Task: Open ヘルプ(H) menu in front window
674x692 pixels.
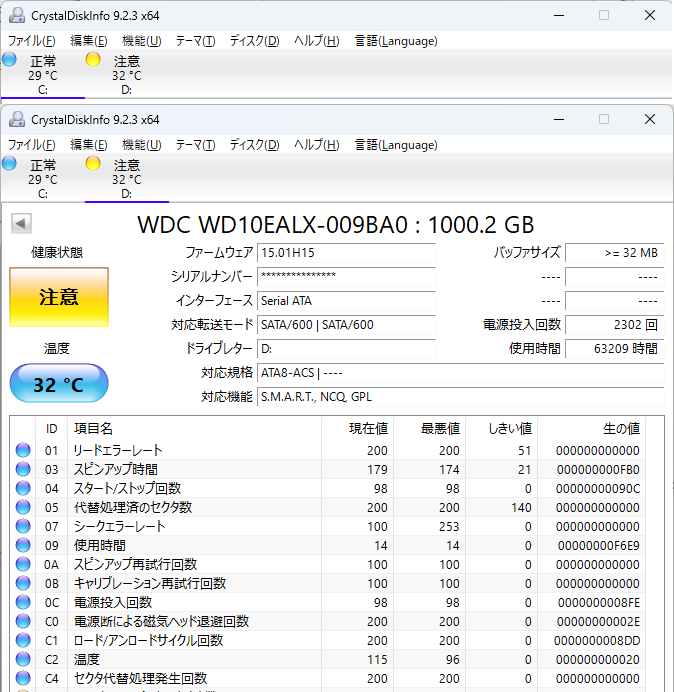Action: pyautogui.click(x=317, y=145)
